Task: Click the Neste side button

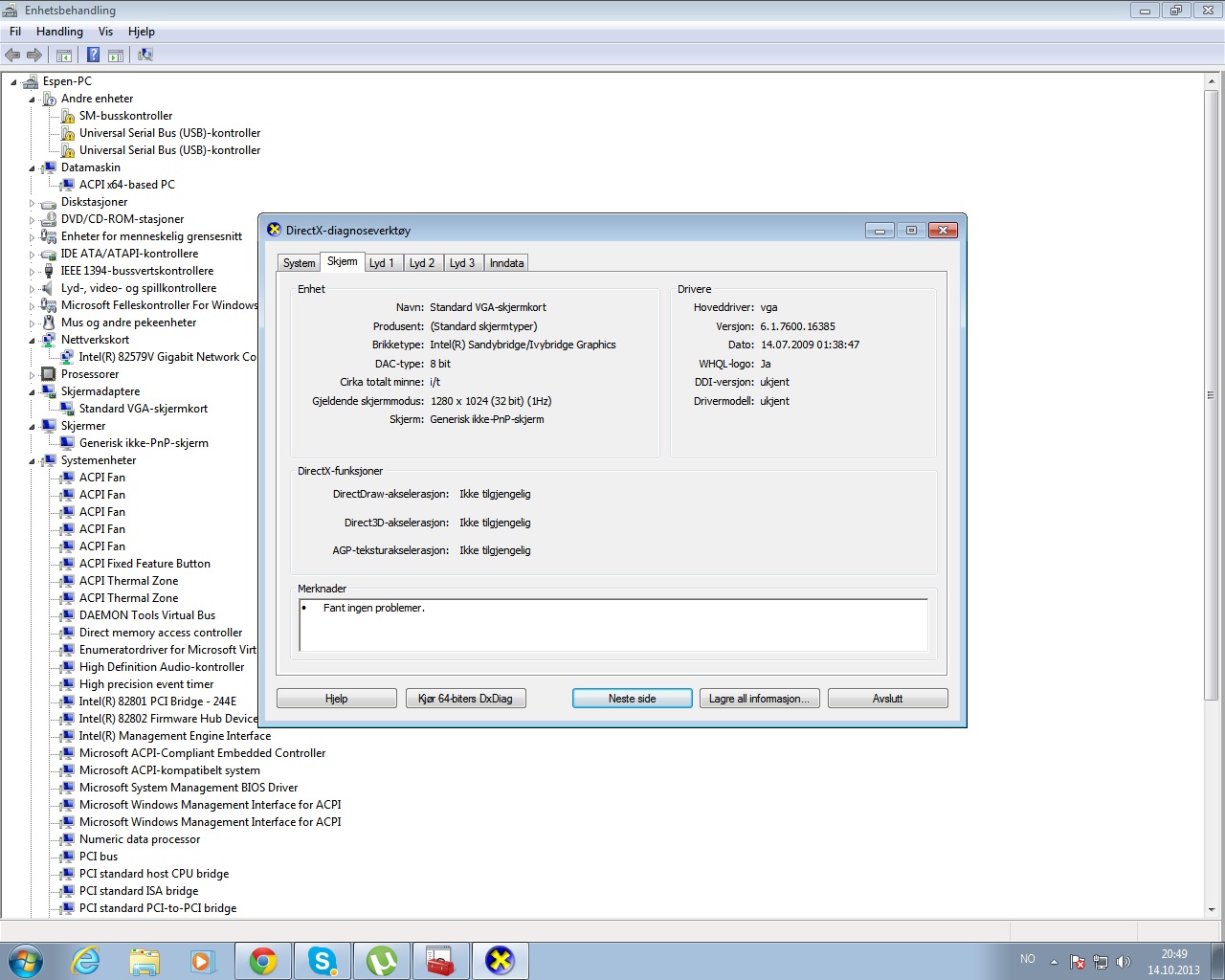Action: coord(633,699)
